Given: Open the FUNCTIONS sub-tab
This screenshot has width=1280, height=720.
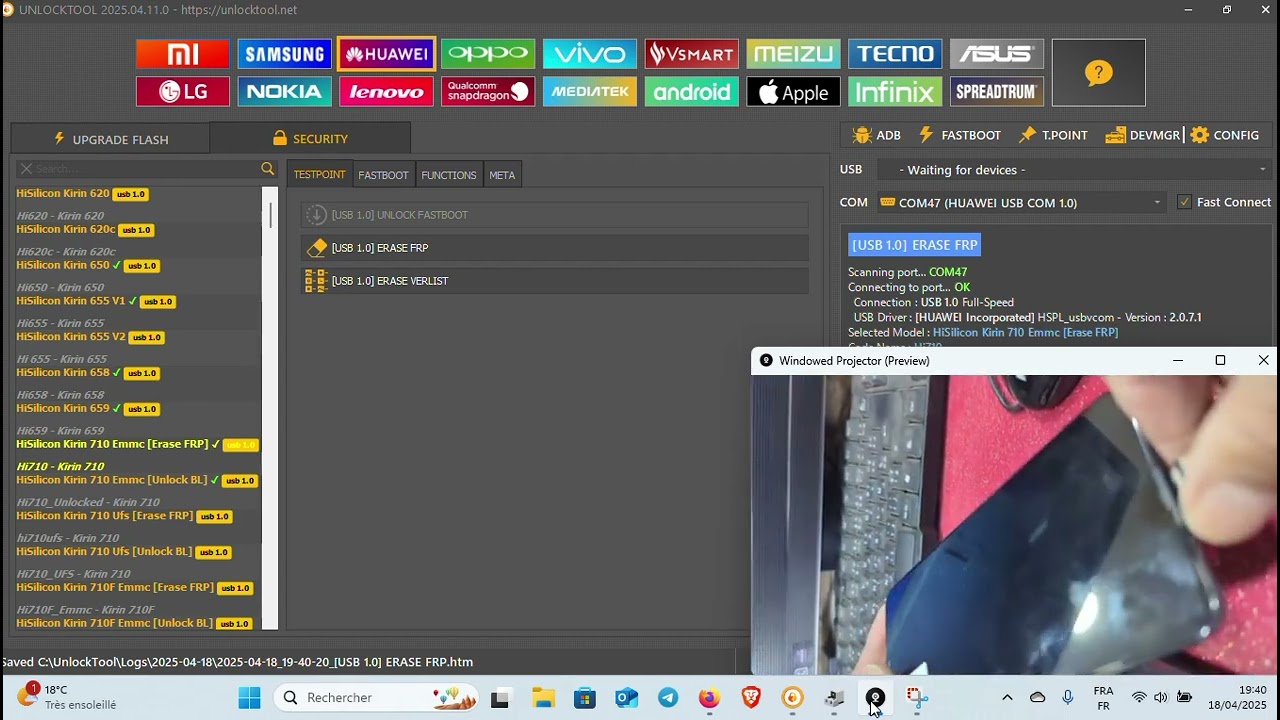Looking at the screenshot, I should 449,175.
